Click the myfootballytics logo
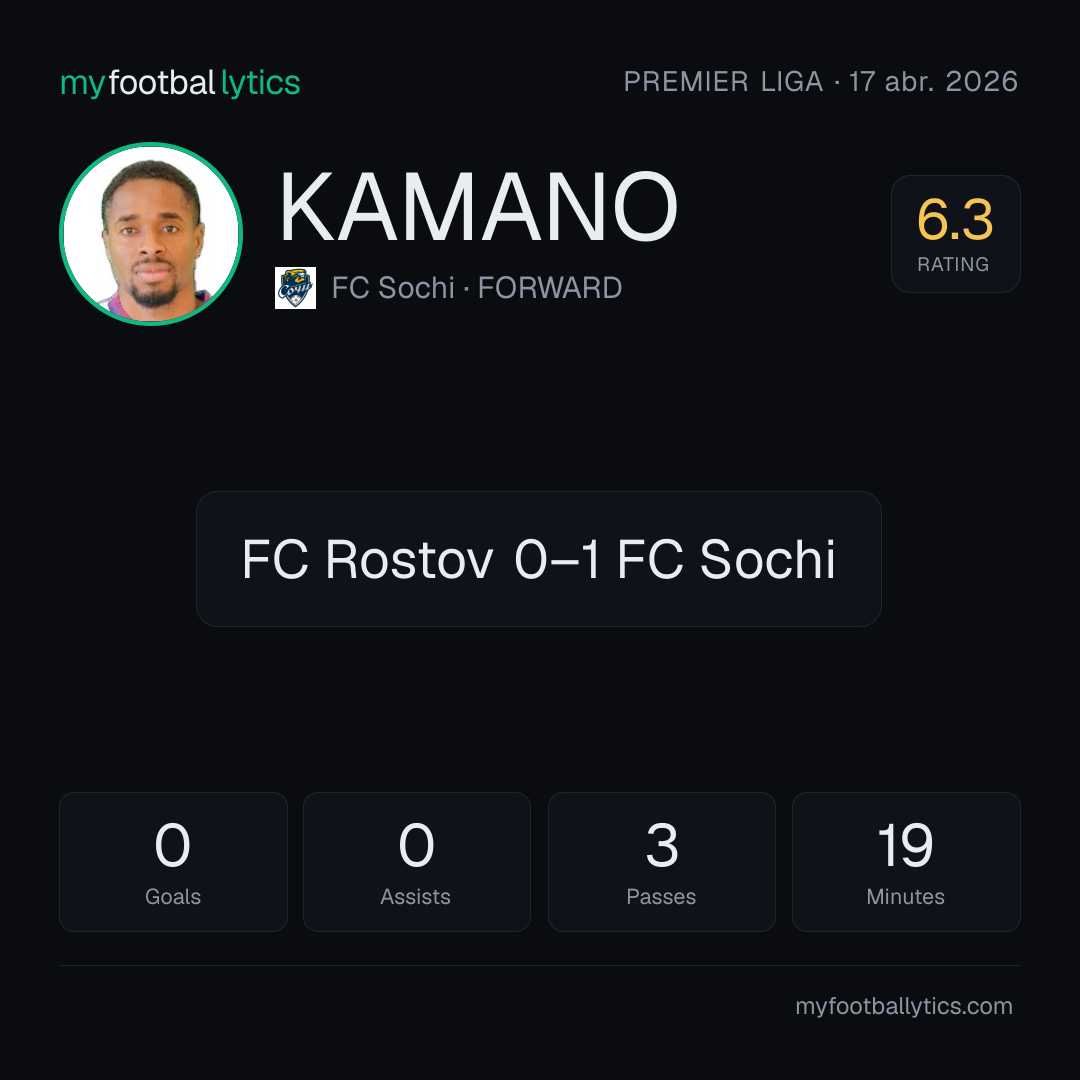 [x=180, y=83]
